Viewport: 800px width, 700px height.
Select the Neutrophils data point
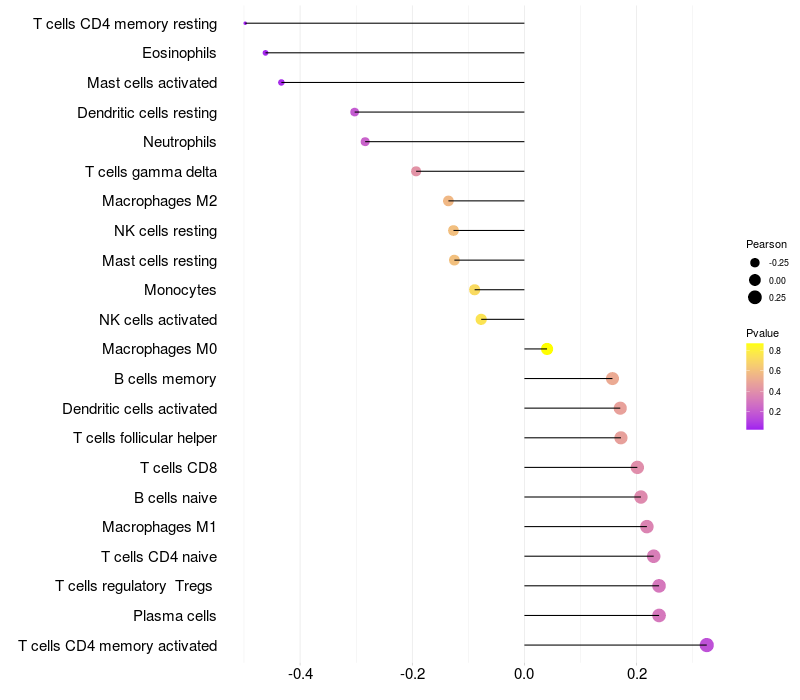coord(365,142)
